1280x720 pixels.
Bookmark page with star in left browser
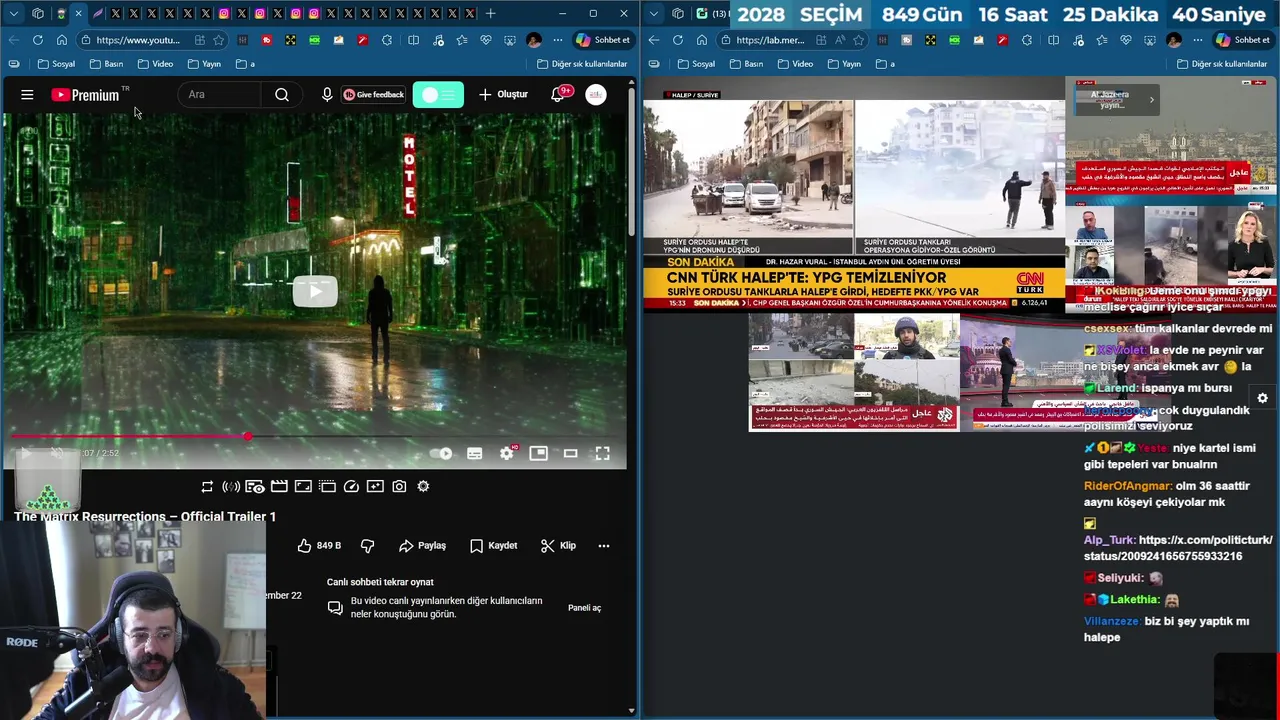[218, 40]
